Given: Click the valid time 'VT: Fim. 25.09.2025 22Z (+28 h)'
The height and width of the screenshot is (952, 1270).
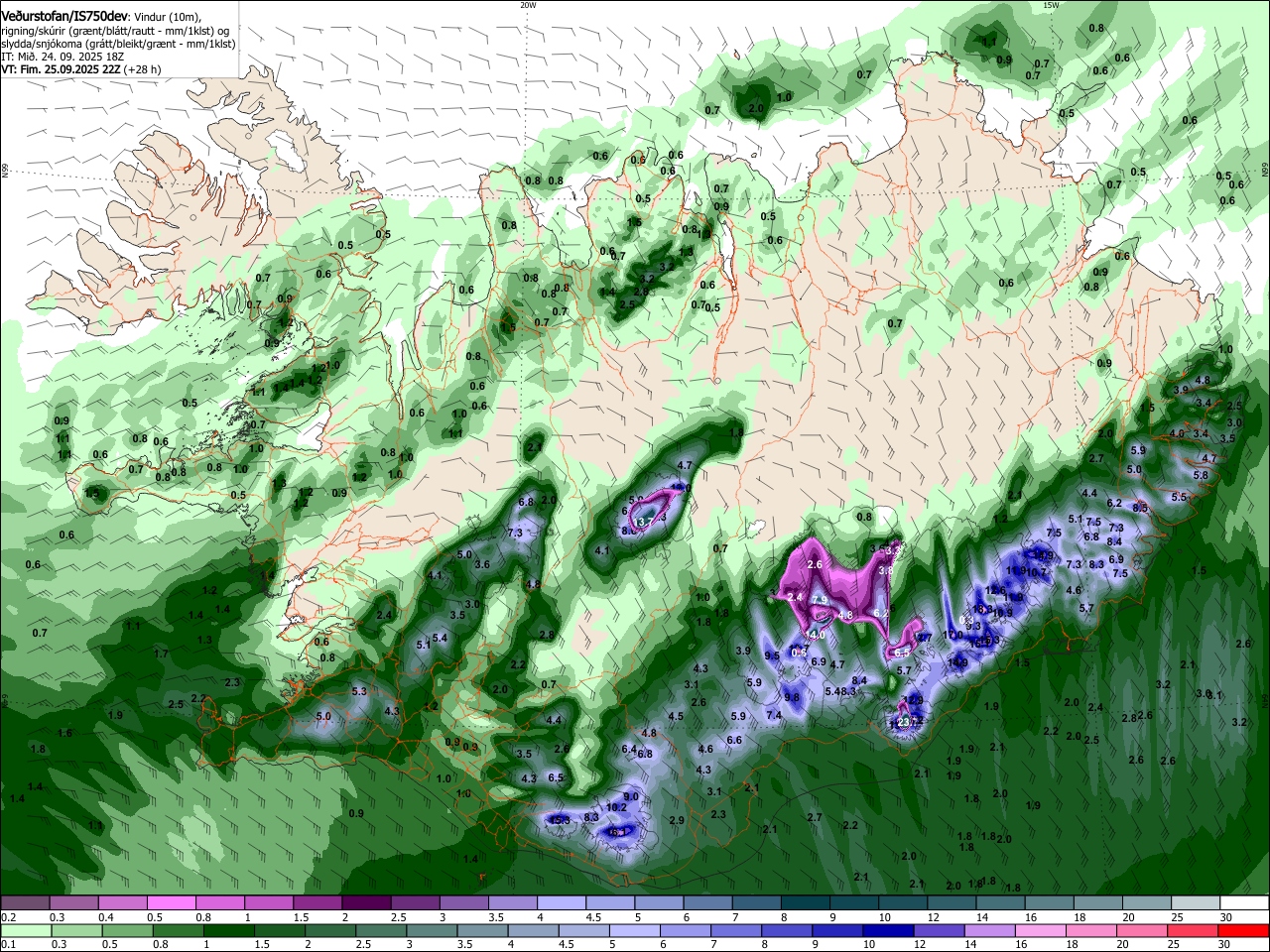Looking at the screenshot, I should (x=80, y=69).
